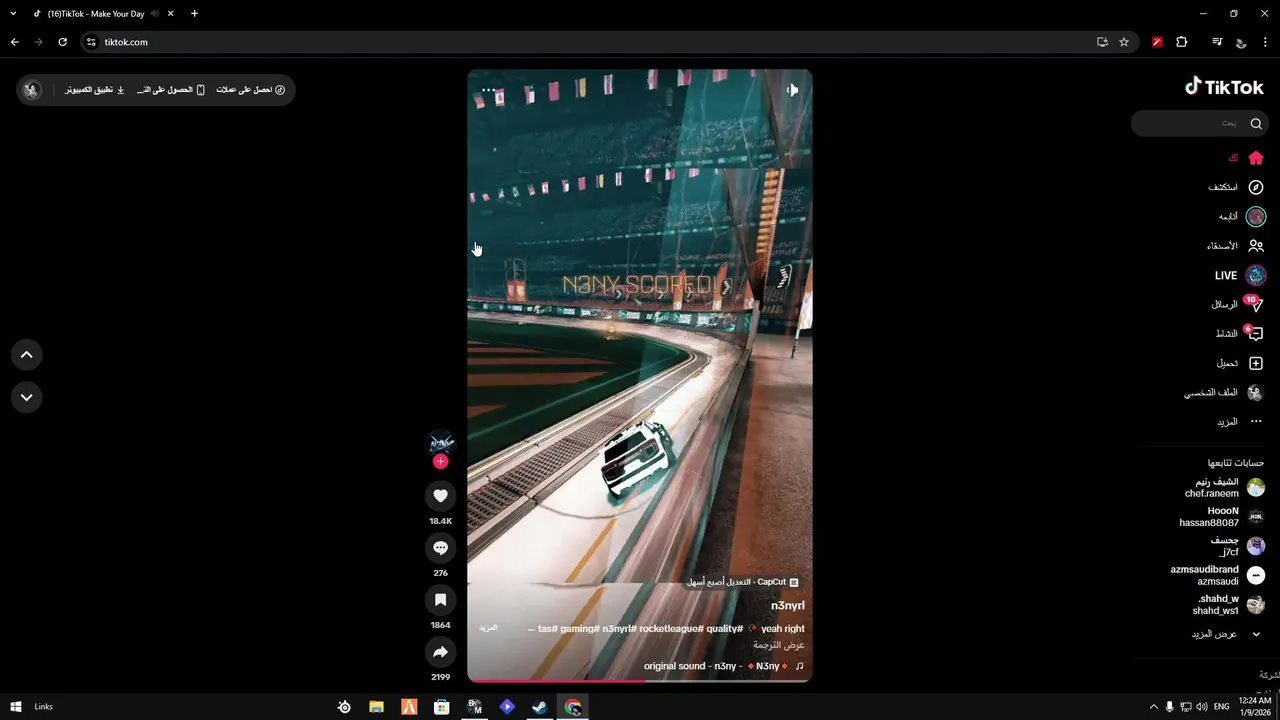The height and width of the screenshot is (720, 1280).
Task: Open followed account _j7cf
Action: point(1239,546)
